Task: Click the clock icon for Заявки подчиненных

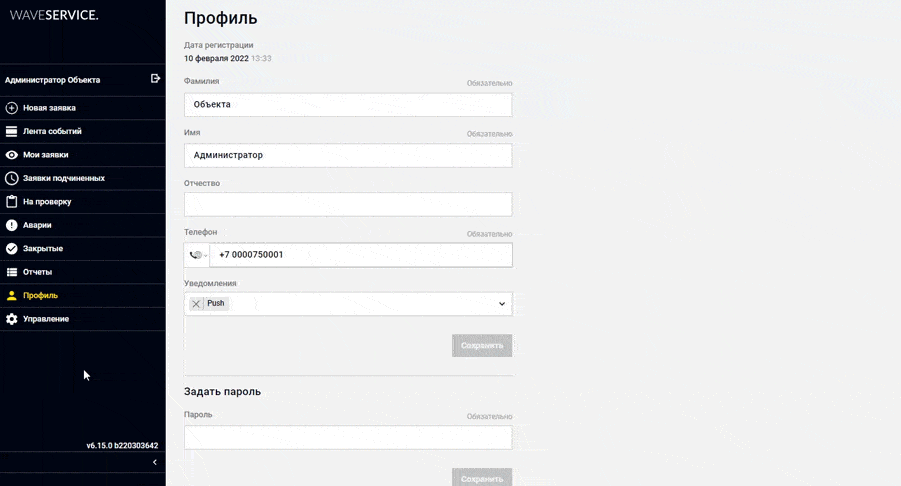Action: coord(12,178)
